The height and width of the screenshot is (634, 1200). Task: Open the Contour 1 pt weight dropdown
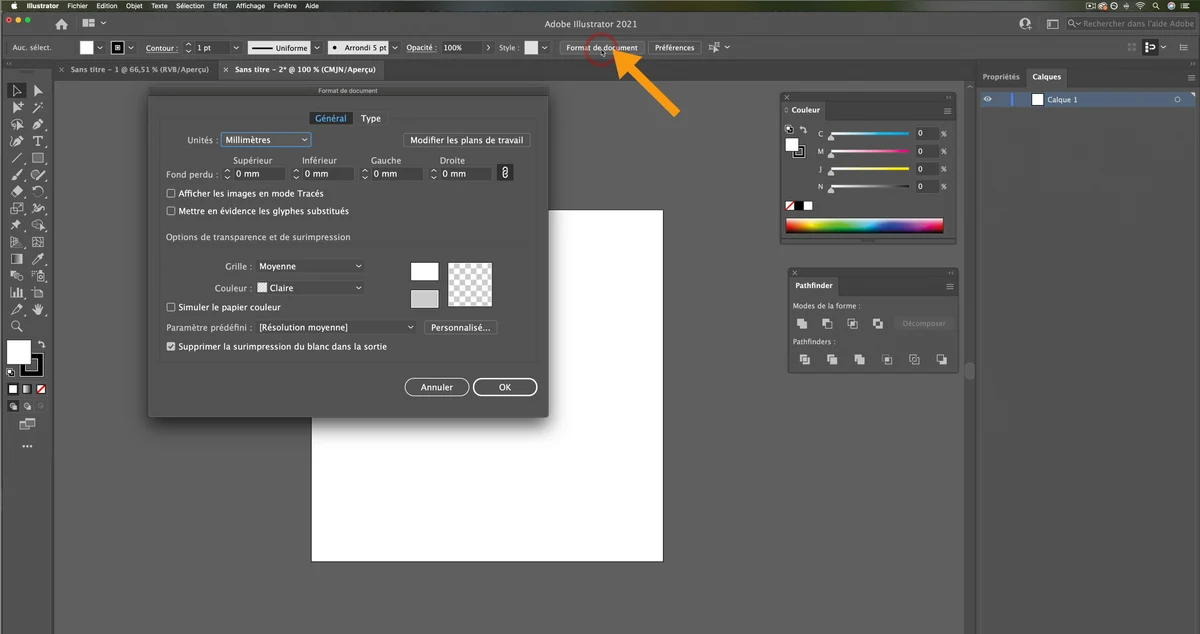pyautogui.click(x=237, y=47)
